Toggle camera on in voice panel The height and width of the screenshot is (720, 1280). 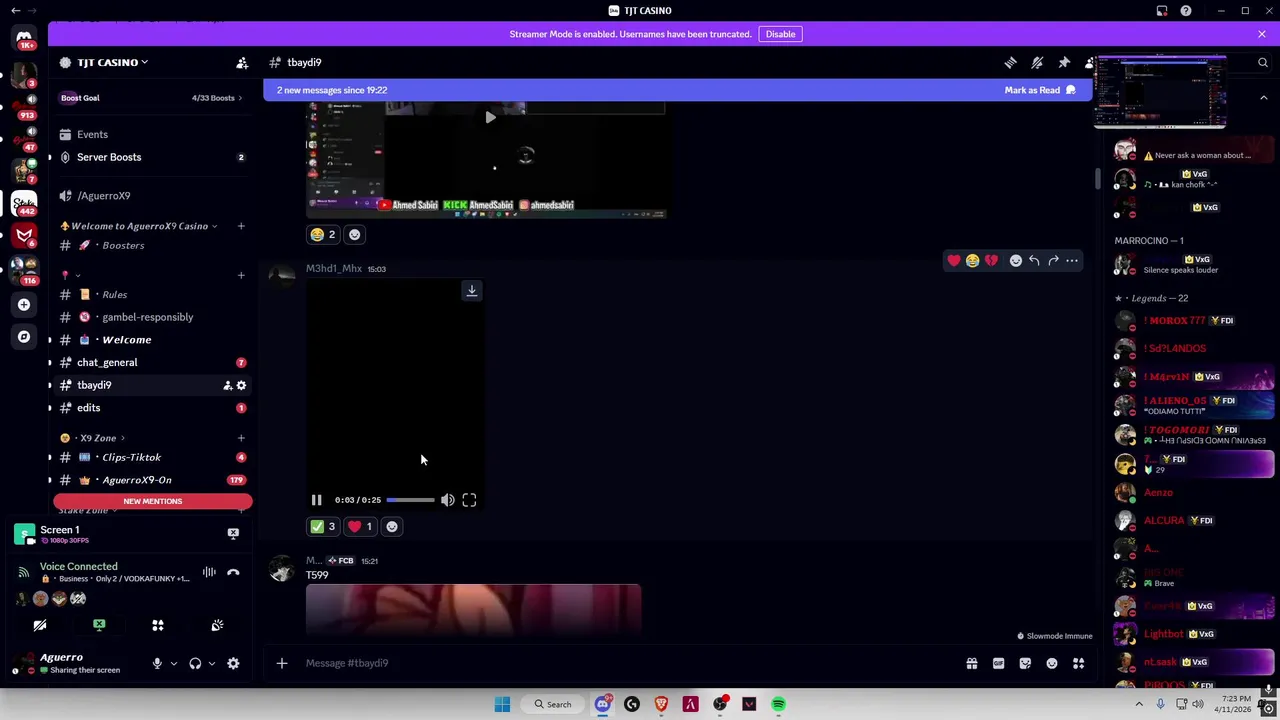[x=40, y=625]
